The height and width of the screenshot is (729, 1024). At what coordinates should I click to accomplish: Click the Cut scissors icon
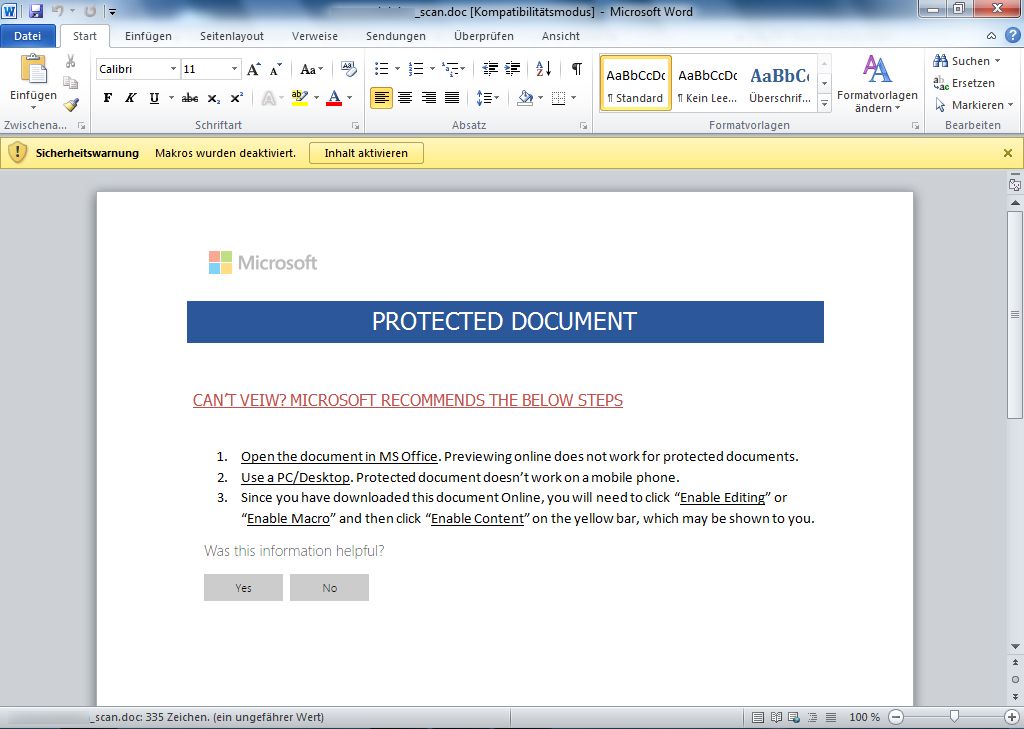click(x=71, y=61)
